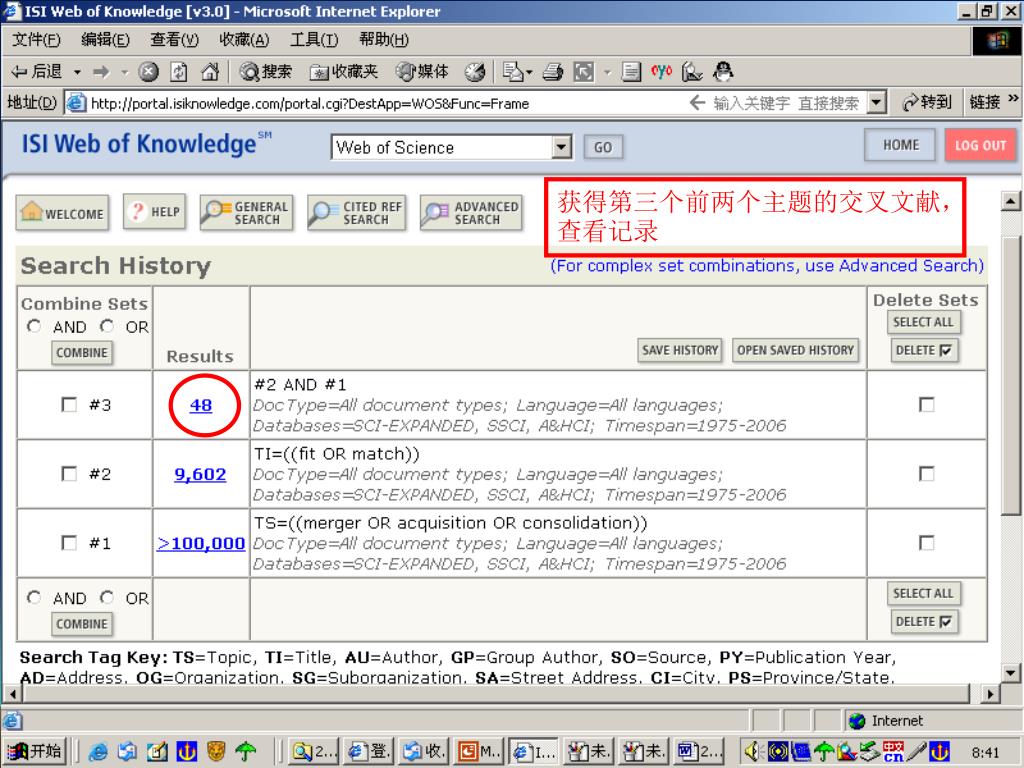Click the volume speaker tray icon
The width and height of the screenshot is (1024, 768).
[754, 752]
